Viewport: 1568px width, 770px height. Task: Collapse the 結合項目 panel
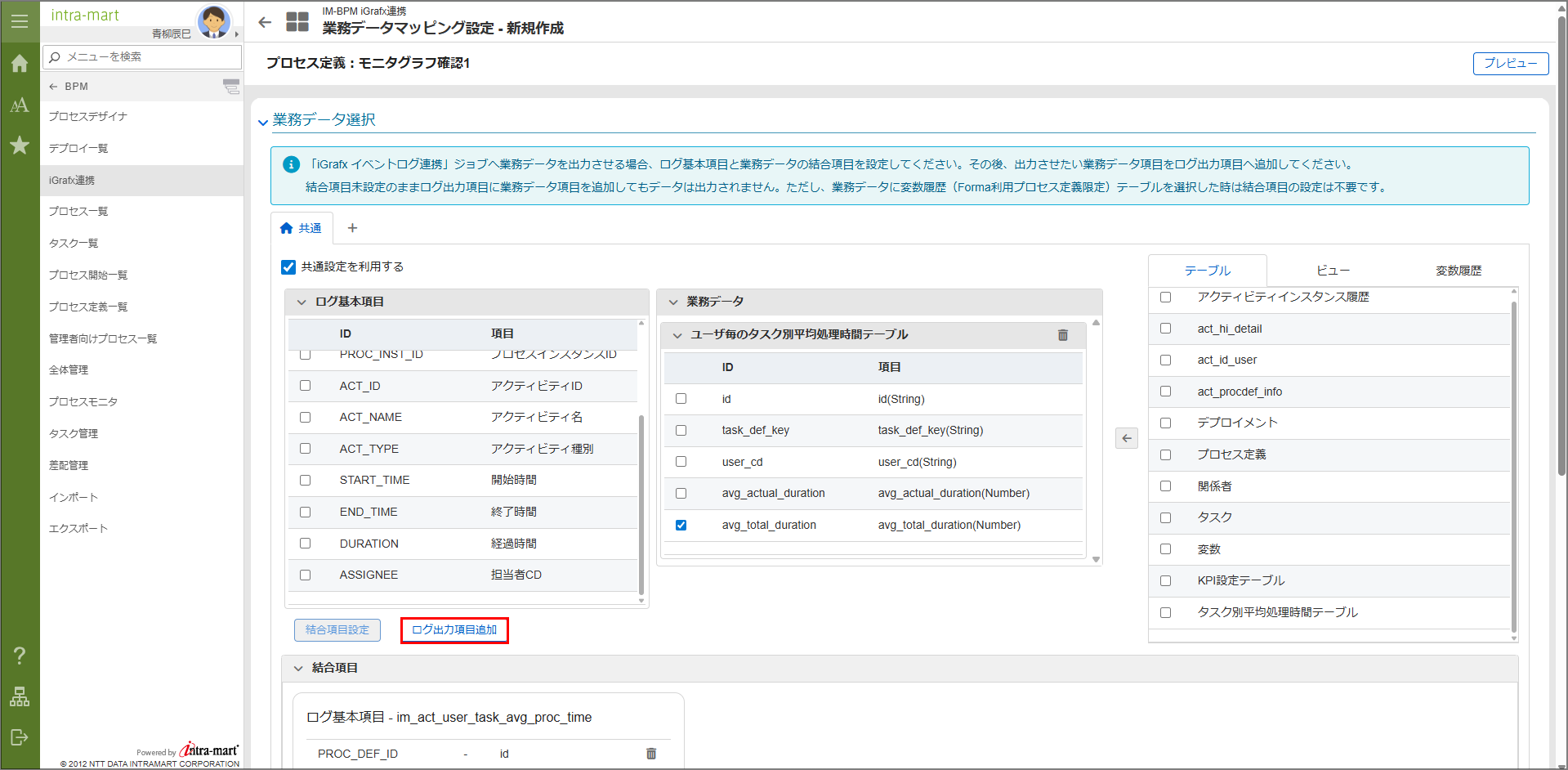298,669
